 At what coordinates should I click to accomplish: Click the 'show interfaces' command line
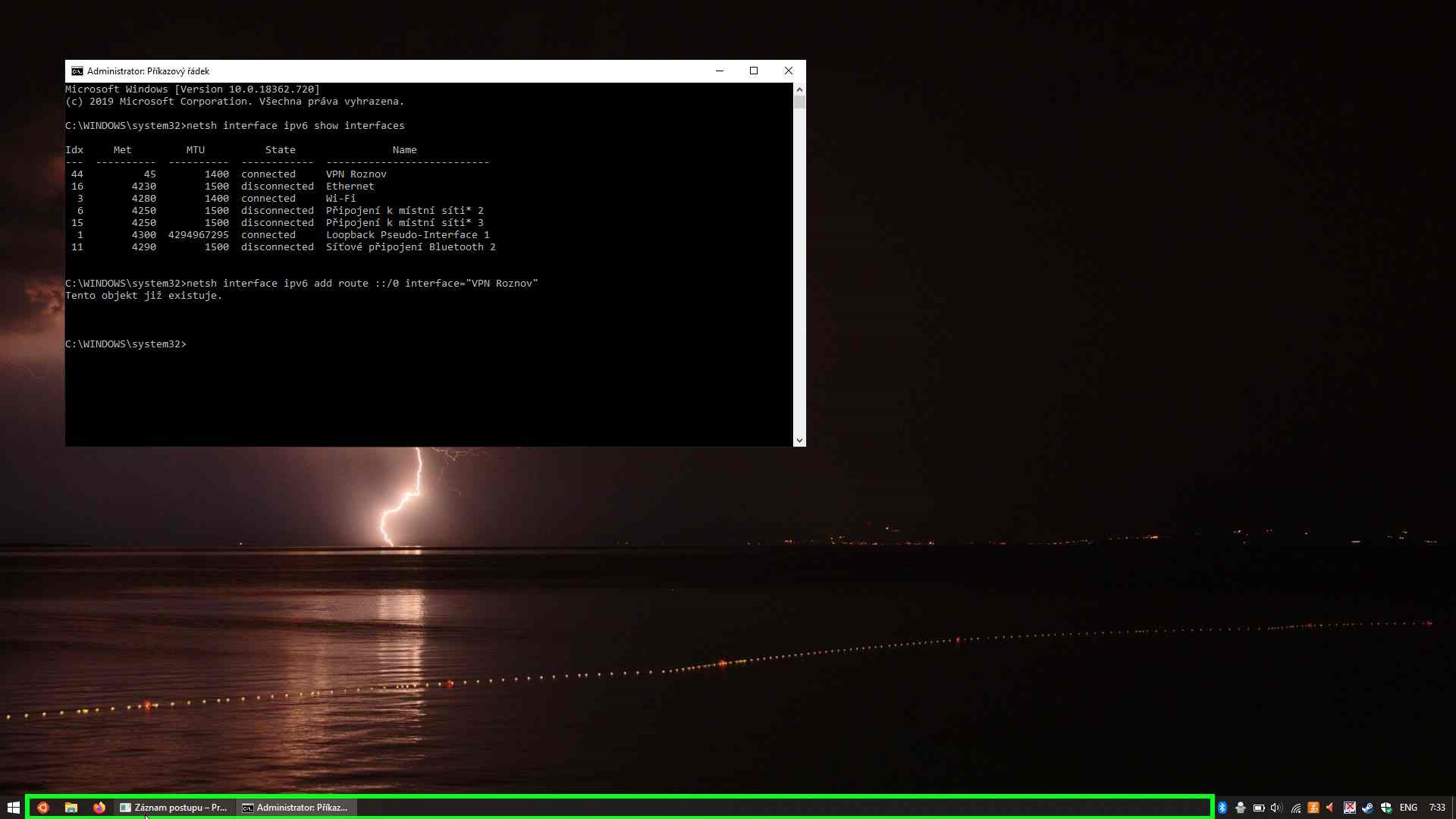tap(235, 126)
